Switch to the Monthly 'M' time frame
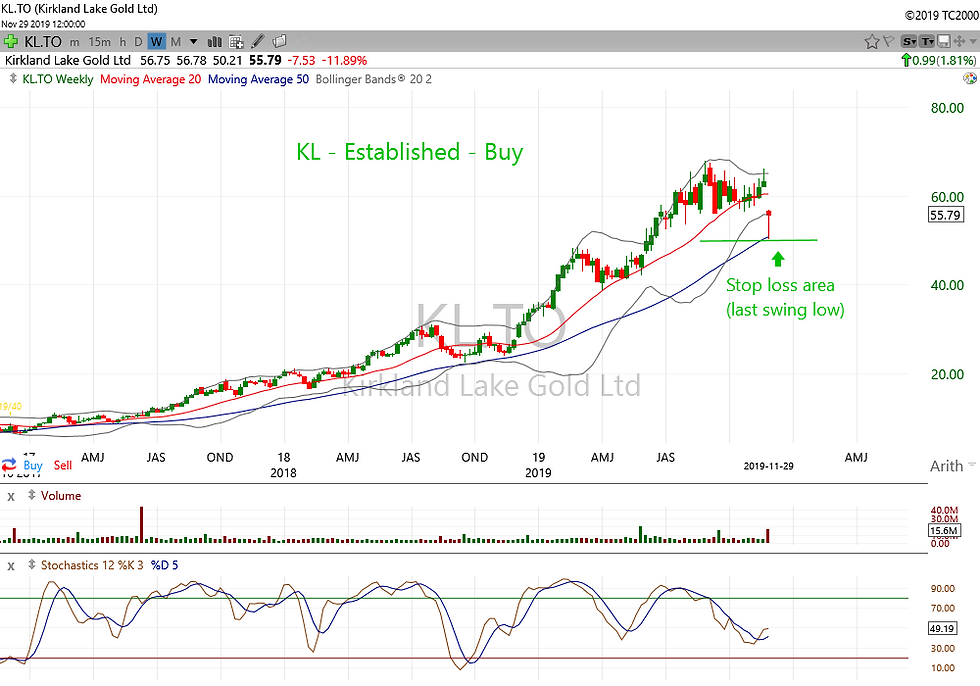The image size is (980, 686). 176,42
